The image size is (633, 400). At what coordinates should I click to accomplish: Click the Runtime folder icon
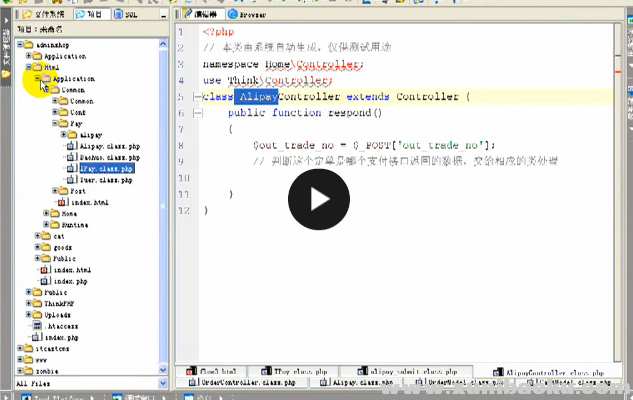click(54, 225)
